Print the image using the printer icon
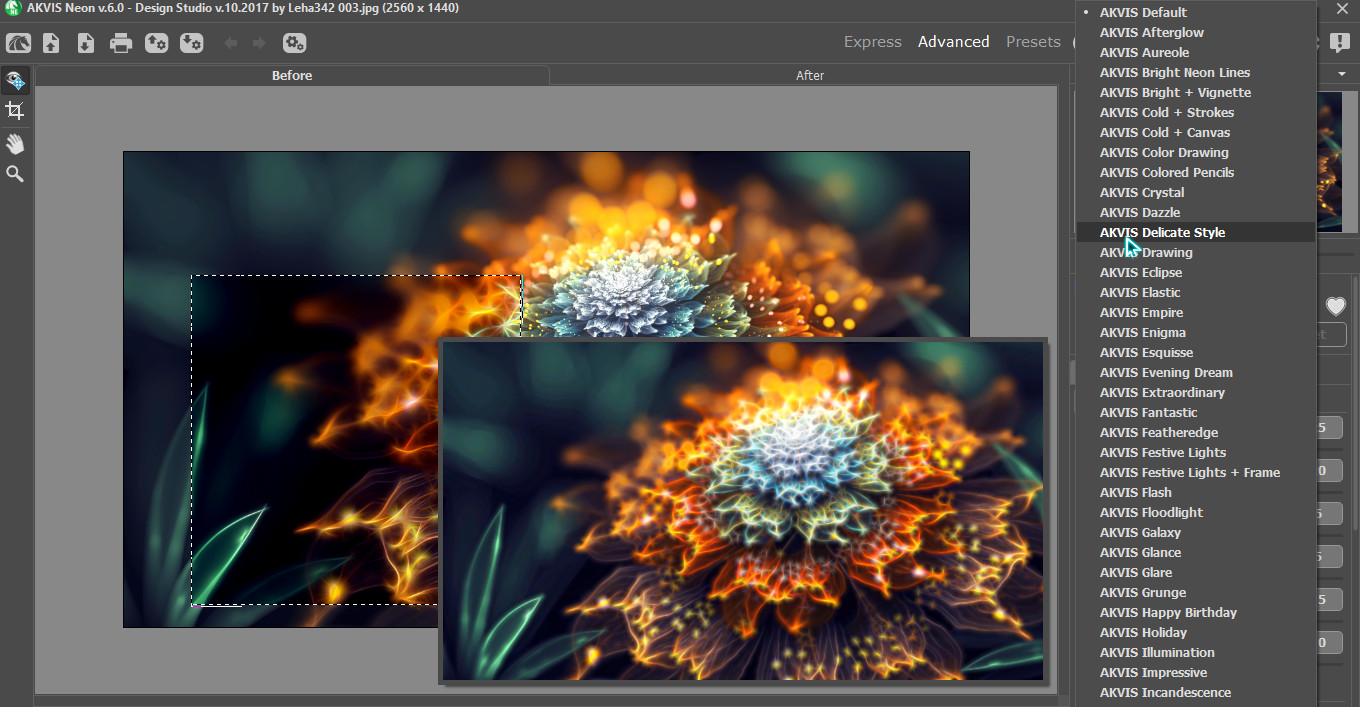The height and width of the screenshot is (707, 1360). [x=121, y=43]
